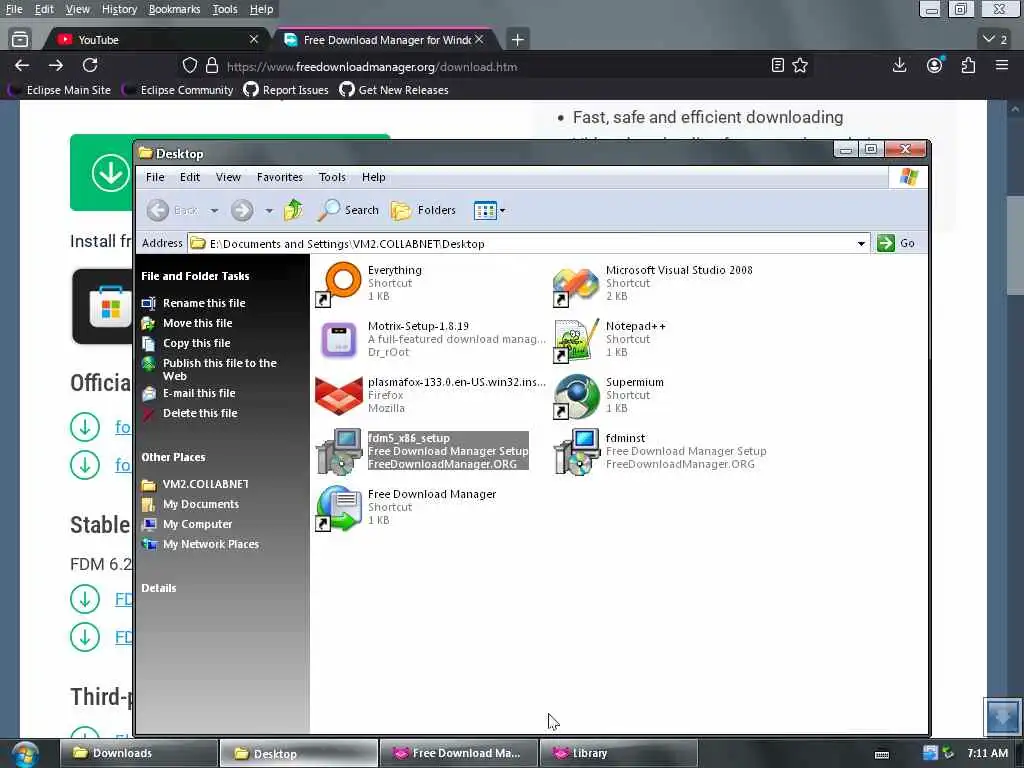1024x768 pixels.
Task: Open the Explorer Tools menu
Action: (x=332, y=177)
